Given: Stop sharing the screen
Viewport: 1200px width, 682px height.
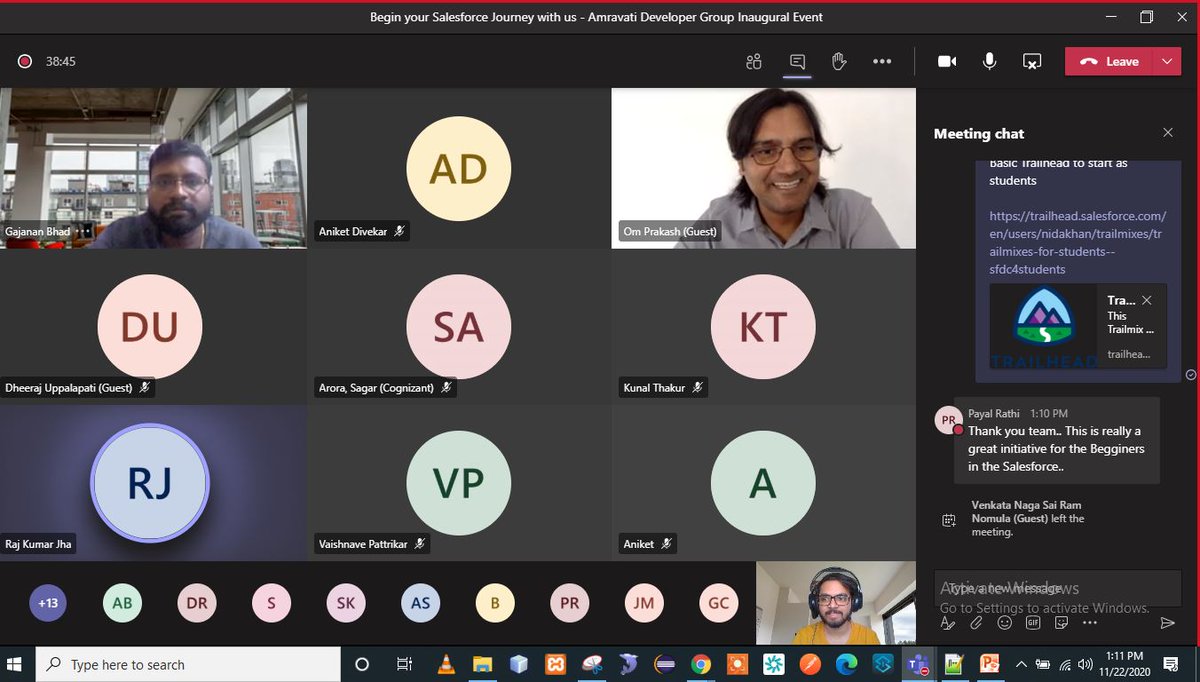Looking at the screenshot, I should coord(1032,62).
